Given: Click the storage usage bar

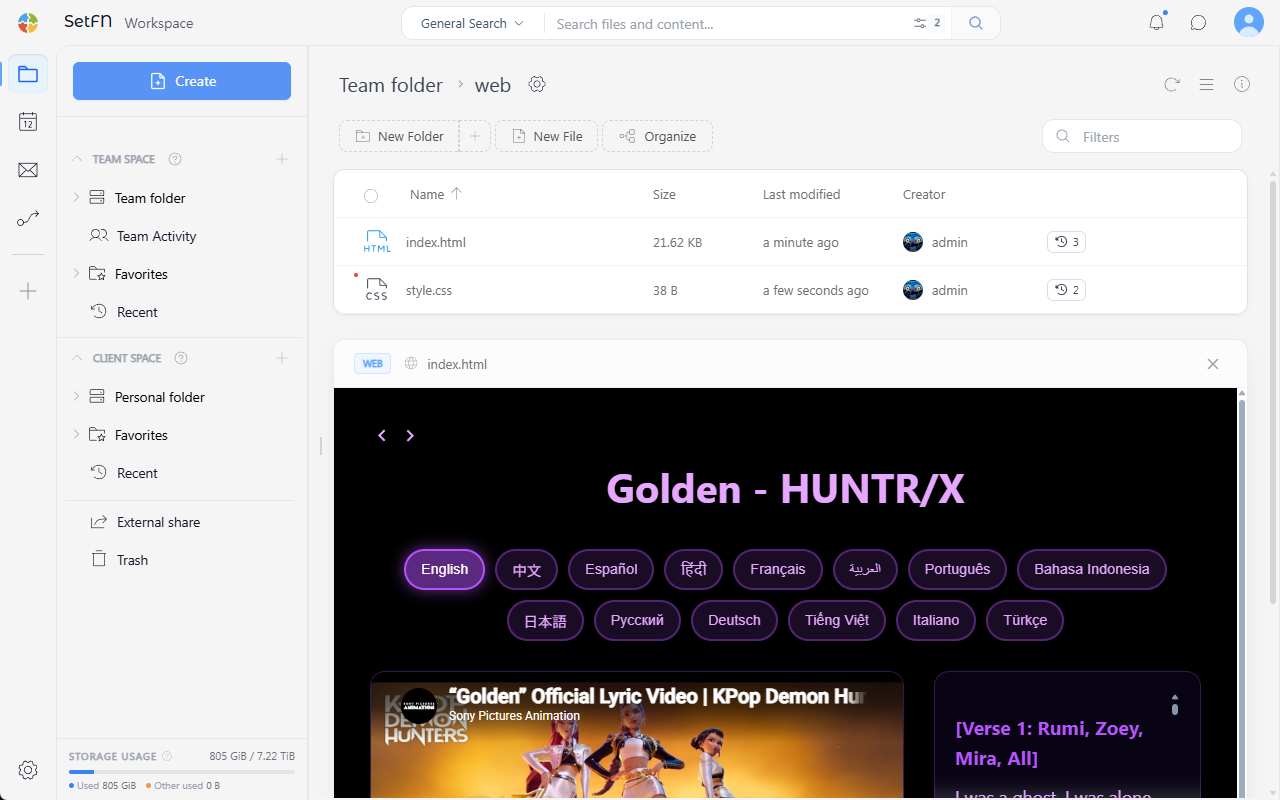Looking at the screenshot, I should [182, 772].
